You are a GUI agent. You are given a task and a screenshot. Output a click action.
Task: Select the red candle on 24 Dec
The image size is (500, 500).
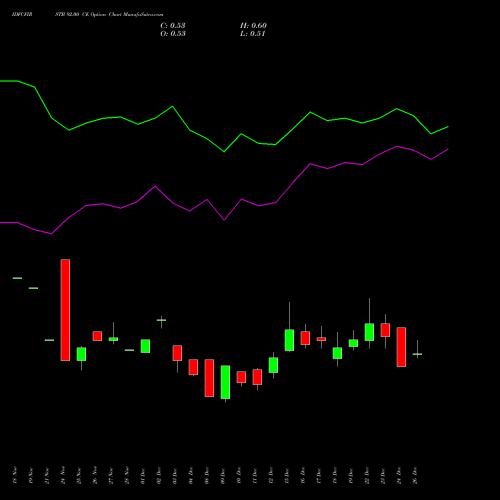tap(401, 347)
